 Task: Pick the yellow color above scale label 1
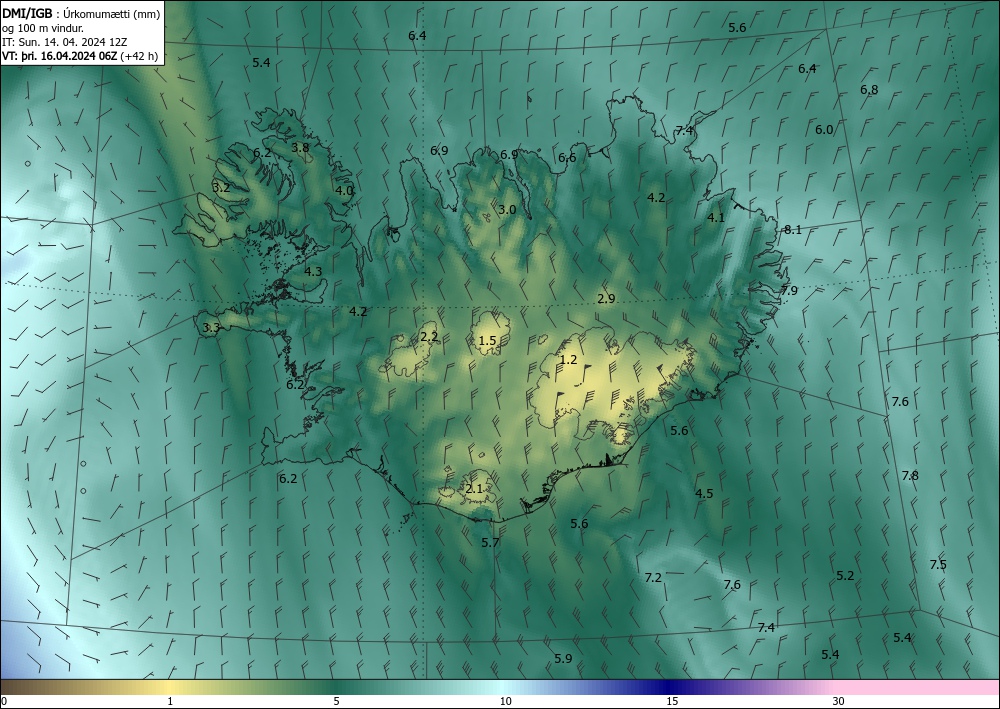click(x=170, y=687)
